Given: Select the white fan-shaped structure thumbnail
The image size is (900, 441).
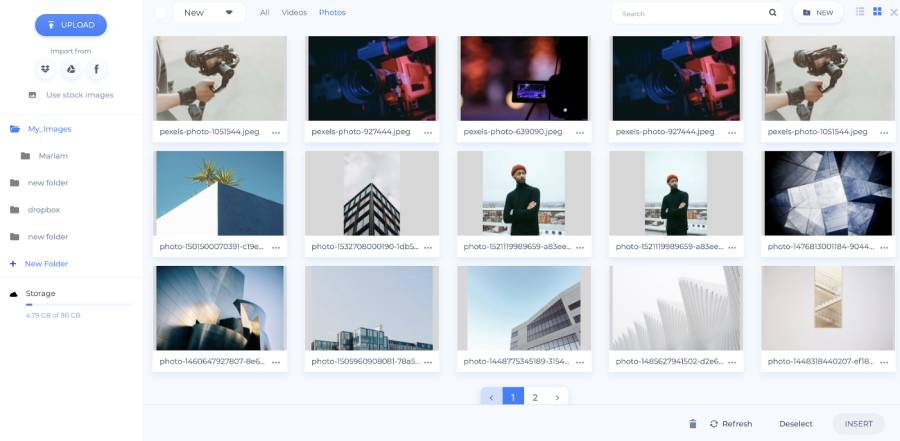Looking at the screenshot, I should coord(676,308).
